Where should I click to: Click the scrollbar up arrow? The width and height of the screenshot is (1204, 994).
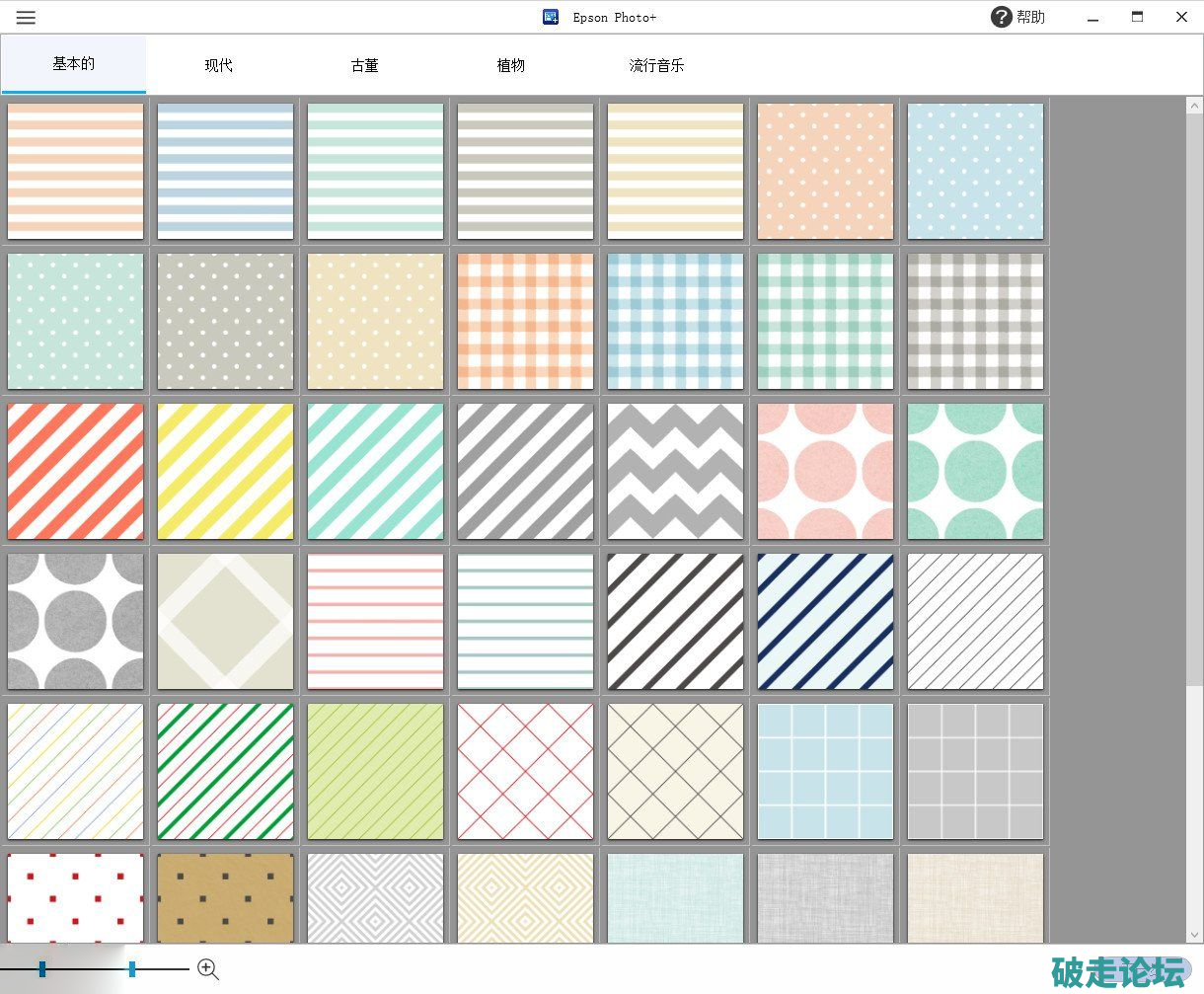(1195, 105)
